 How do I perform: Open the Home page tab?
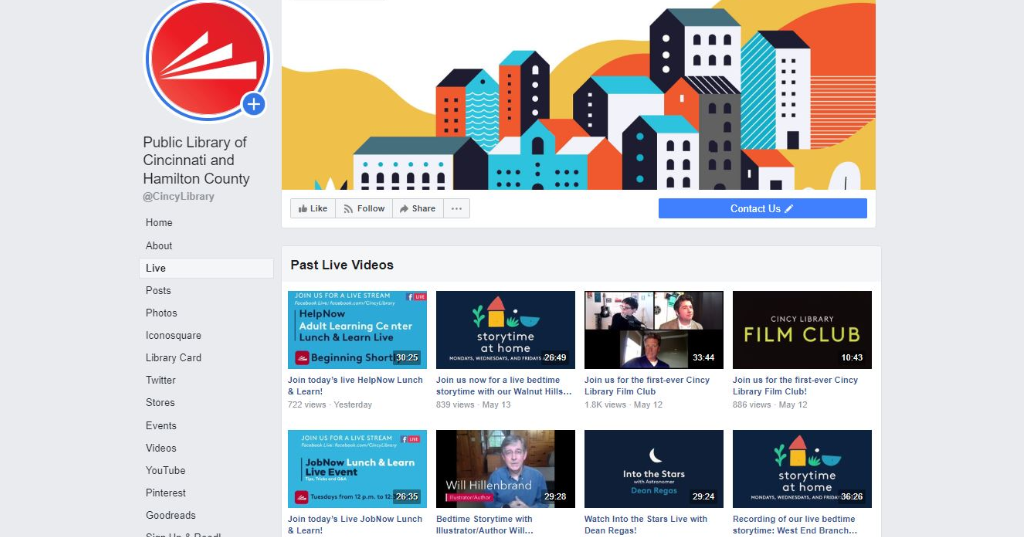(x=159, y=223)
